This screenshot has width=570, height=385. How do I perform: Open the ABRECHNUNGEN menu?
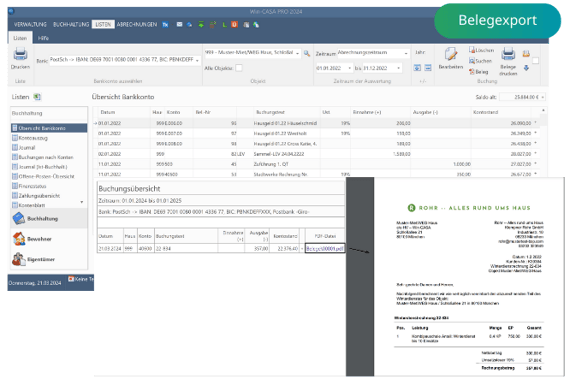coord(137,24)
